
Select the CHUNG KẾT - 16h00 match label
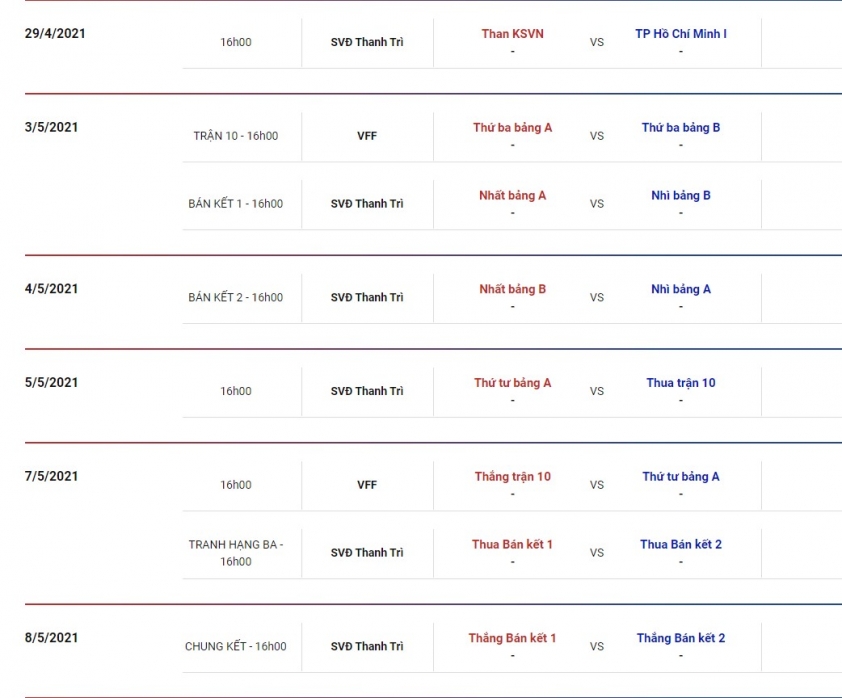(x=235, y=646)
